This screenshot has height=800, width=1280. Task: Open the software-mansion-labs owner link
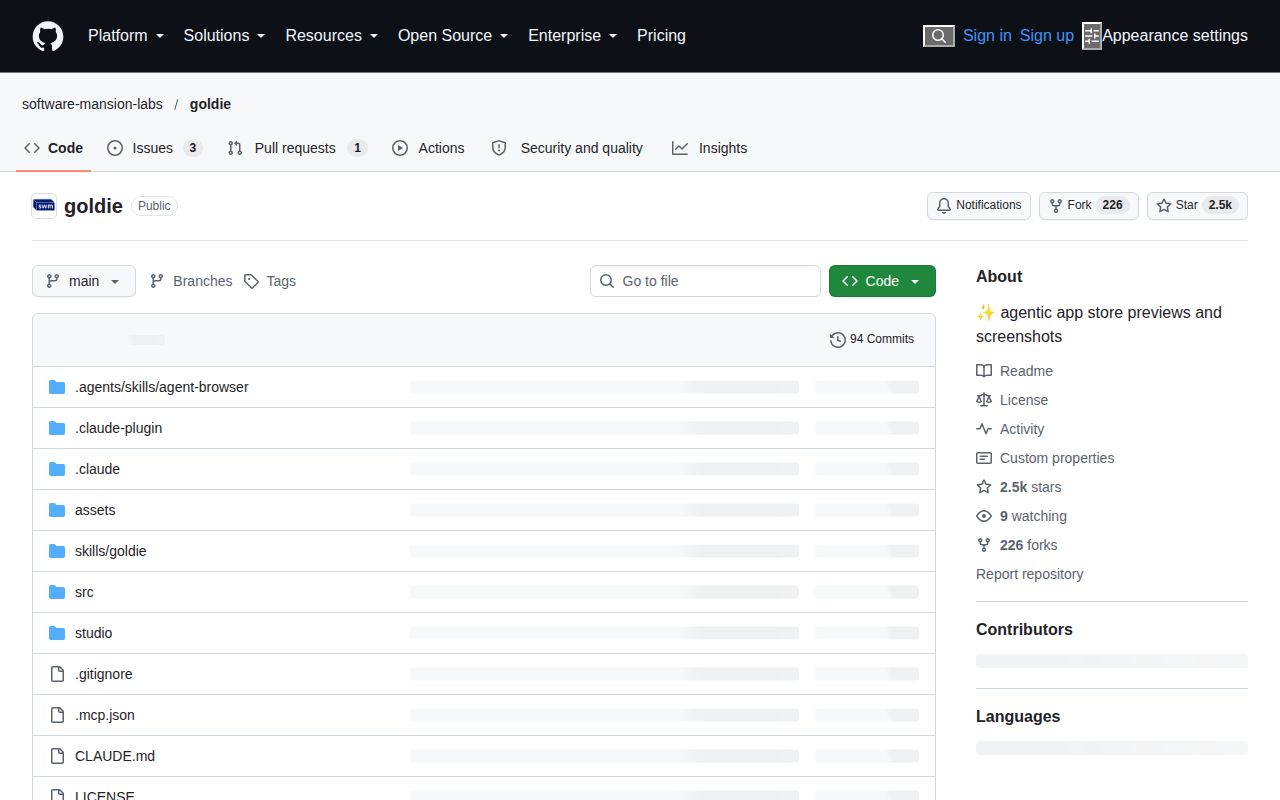92,104
